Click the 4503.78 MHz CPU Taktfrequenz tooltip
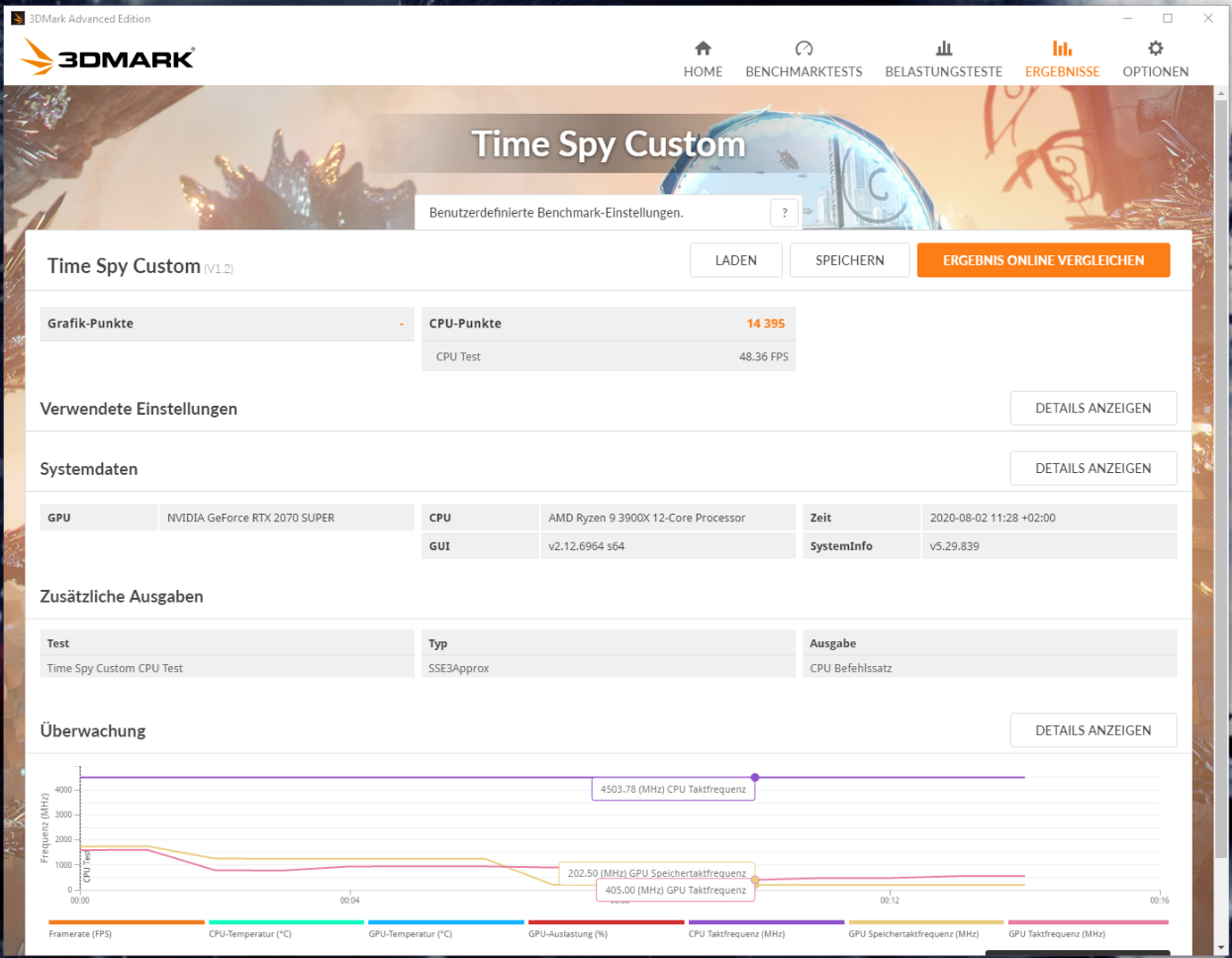1232x958 pixels. pyautogui.click(x=673, y=790)
